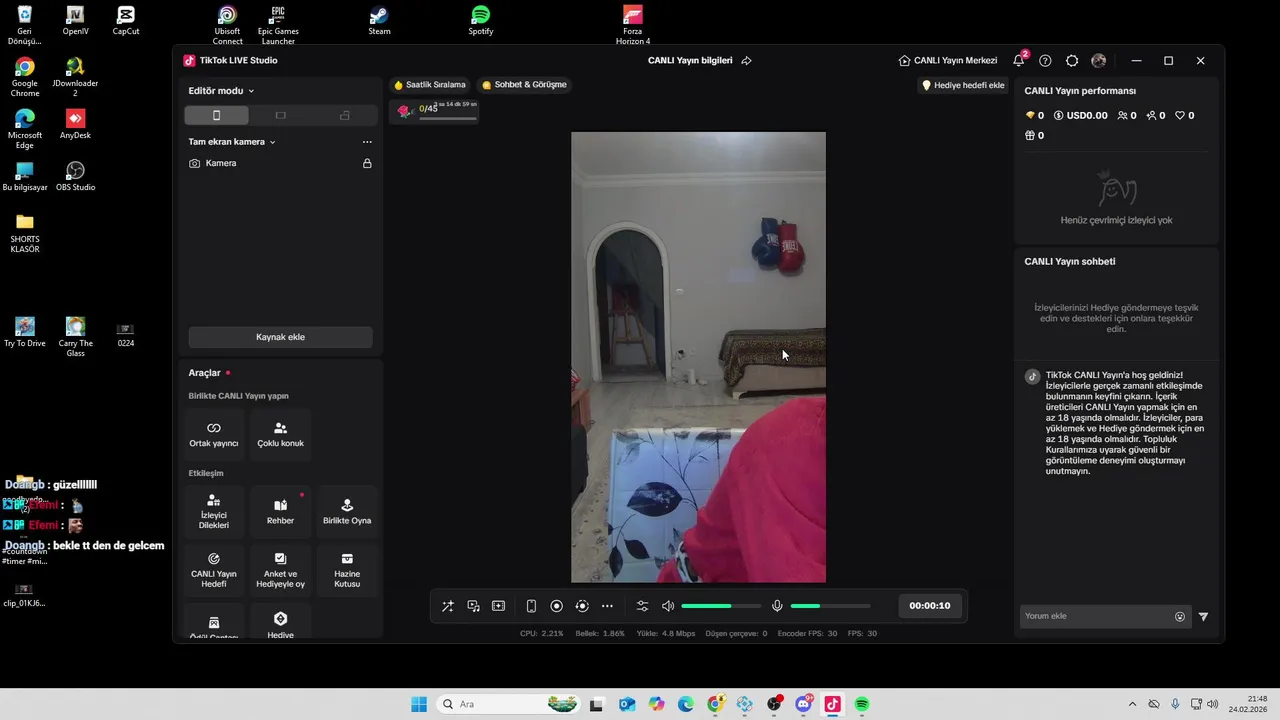Open the help question mark icon
The image size is (1280, 720).
[1045, 61]
